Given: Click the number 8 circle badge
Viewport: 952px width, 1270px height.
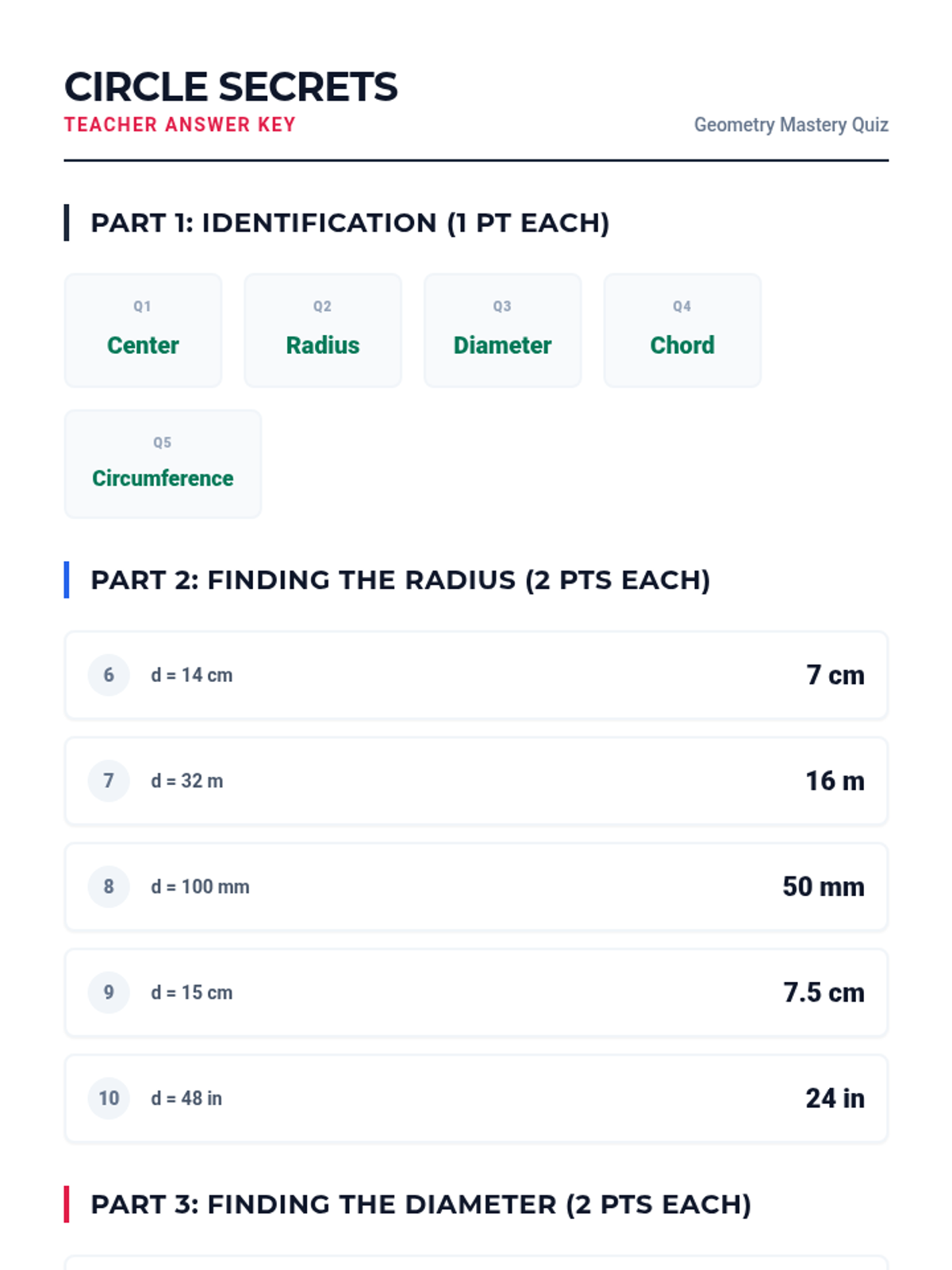Looking at the screenshot, I should (x=109, y=887).
